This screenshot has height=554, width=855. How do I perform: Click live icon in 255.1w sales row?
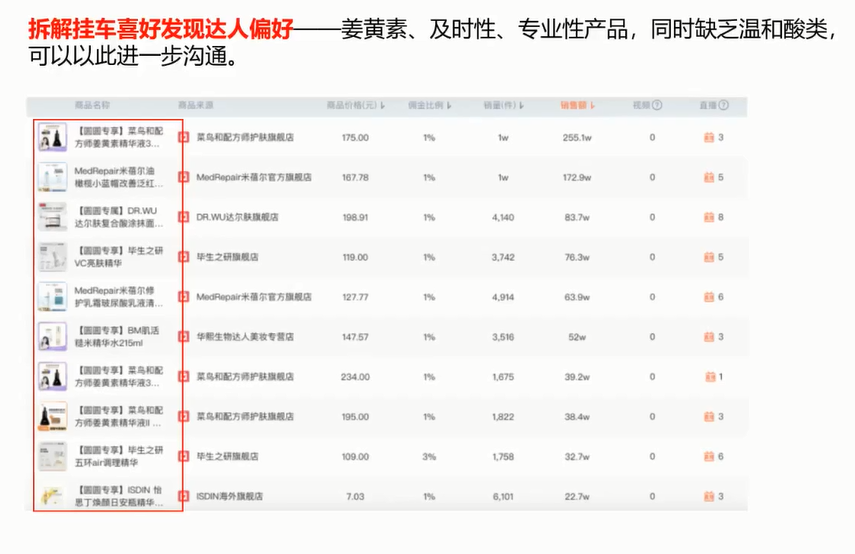coord(709,137)
